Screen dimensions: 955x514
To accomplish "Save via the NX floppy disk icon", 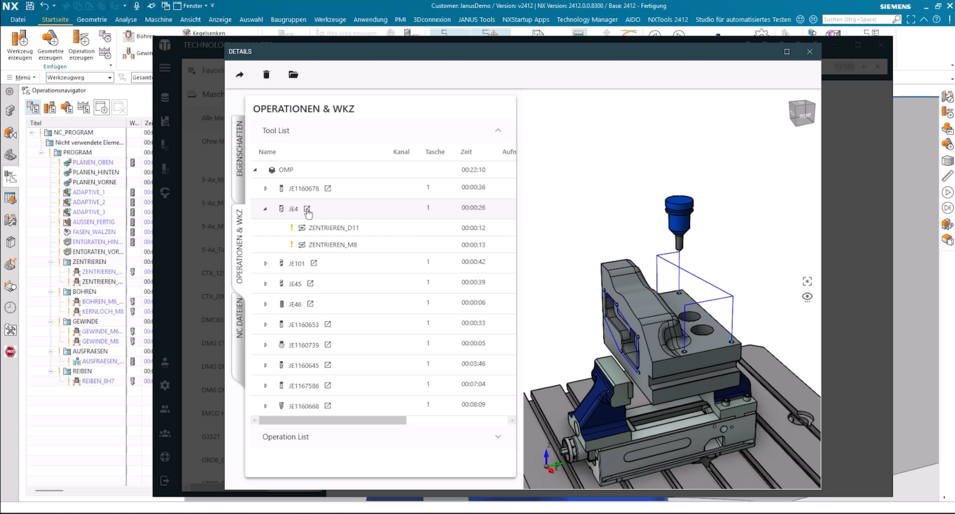I will point(30,5).
